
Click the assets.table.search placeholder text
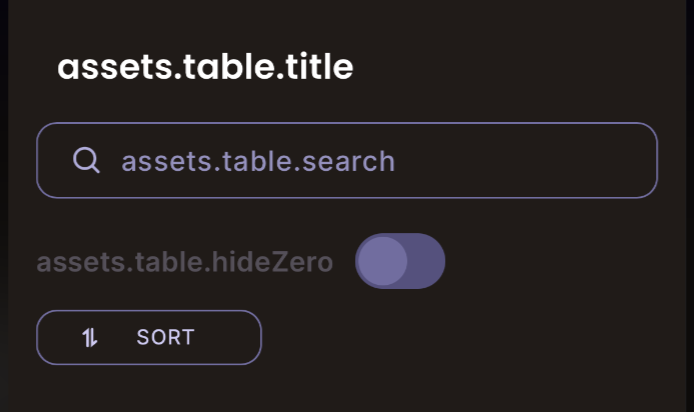click(x=258, y=161)
